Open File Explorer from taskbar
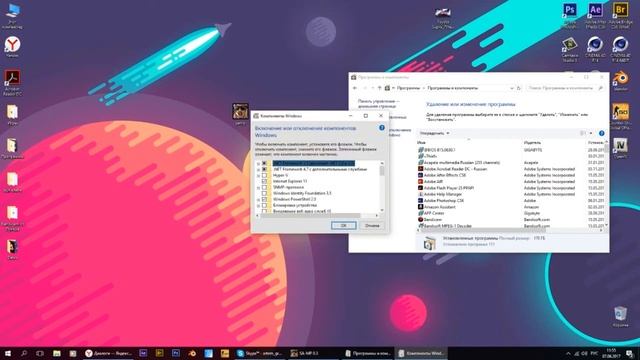640x360 pixels. (x=57, y=353)
